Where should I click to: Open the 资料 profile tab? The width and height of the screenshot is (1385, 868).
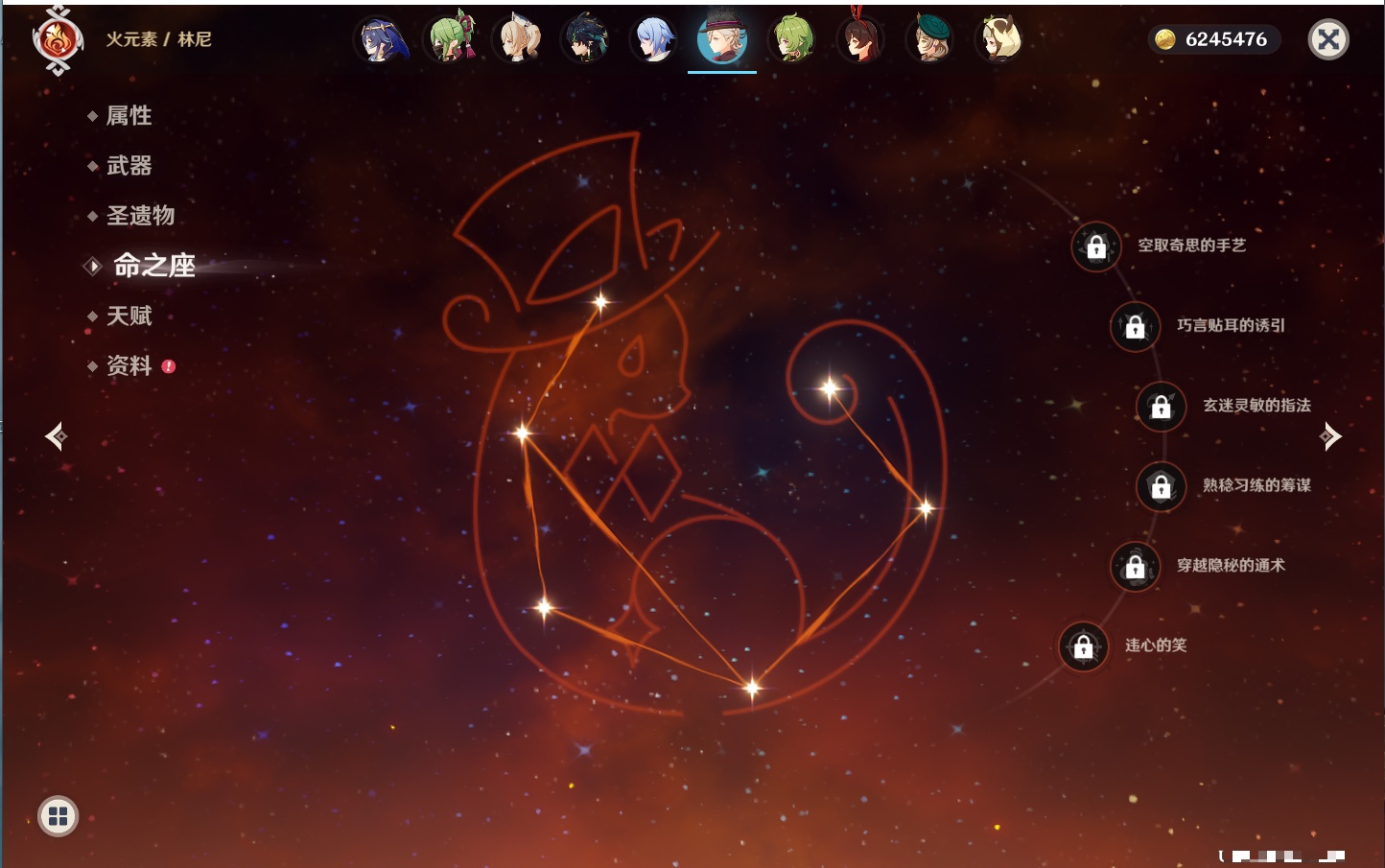(x=129, y=365)
